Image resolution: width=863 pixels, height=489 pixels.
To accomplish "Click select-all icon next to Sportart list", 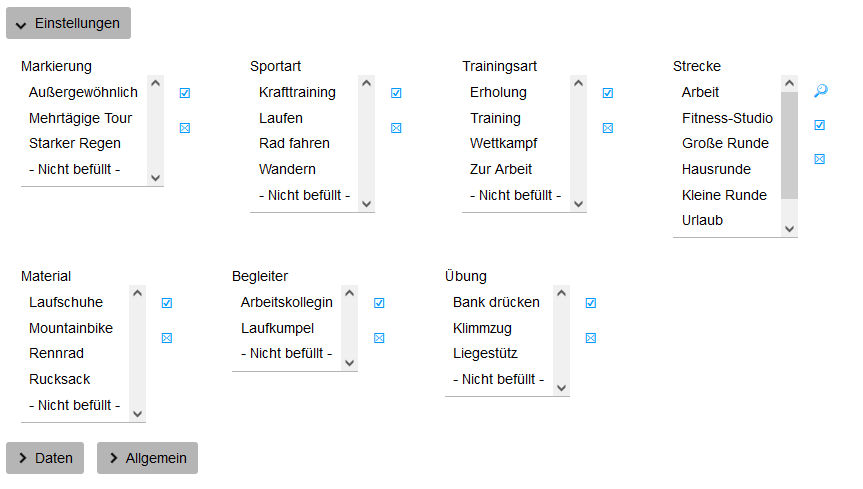I will coord(396,93).
